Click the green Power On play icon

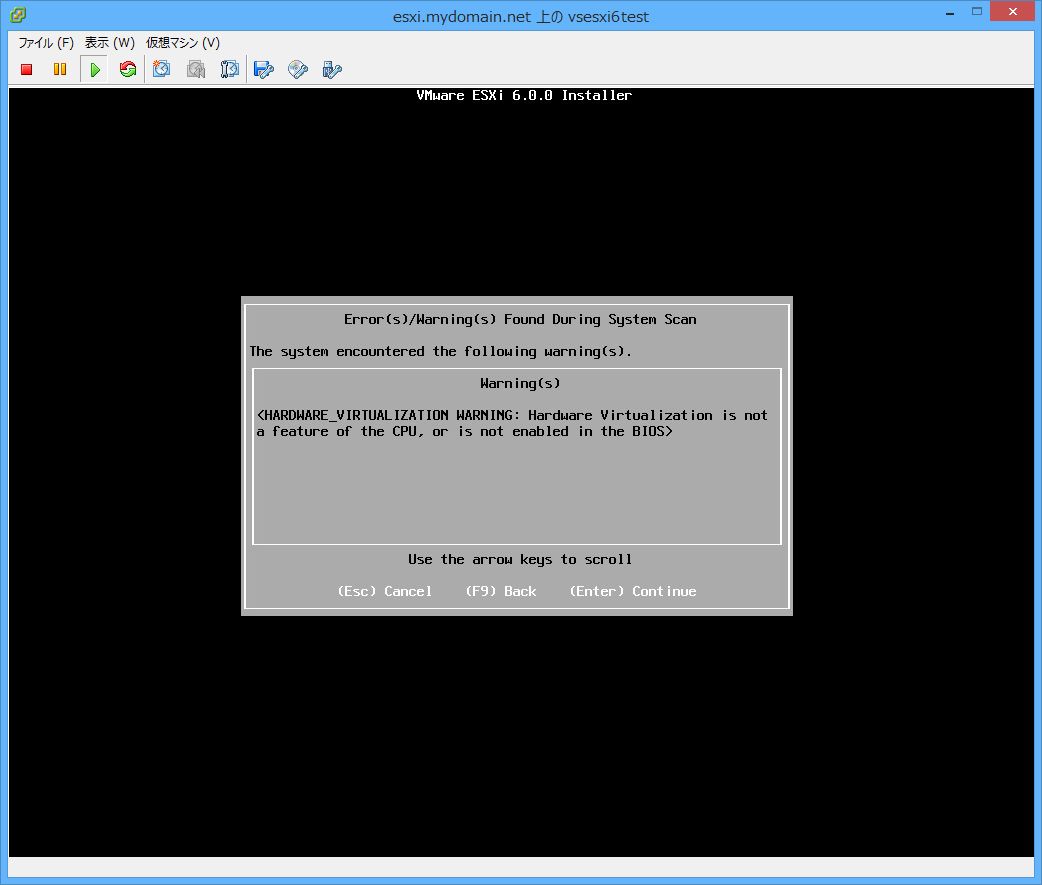click(94, 69)
